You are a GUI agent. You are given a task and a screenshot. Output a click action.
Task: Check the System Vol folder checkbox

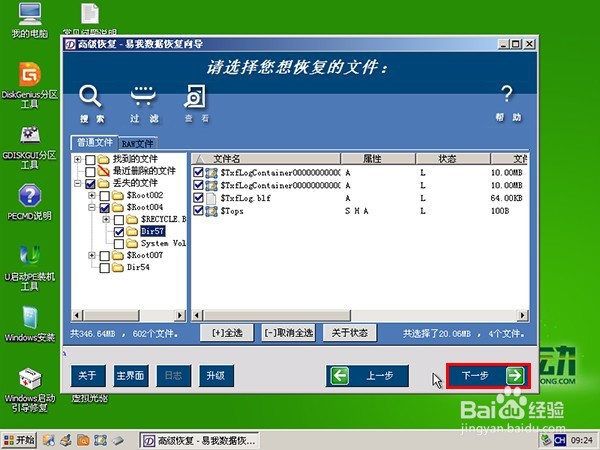point(119,244)
